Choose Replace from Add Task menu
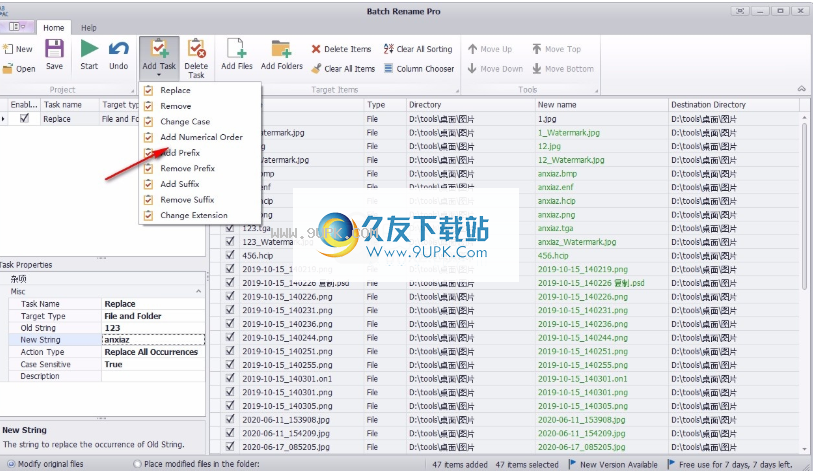 click(x=200, y=90)
